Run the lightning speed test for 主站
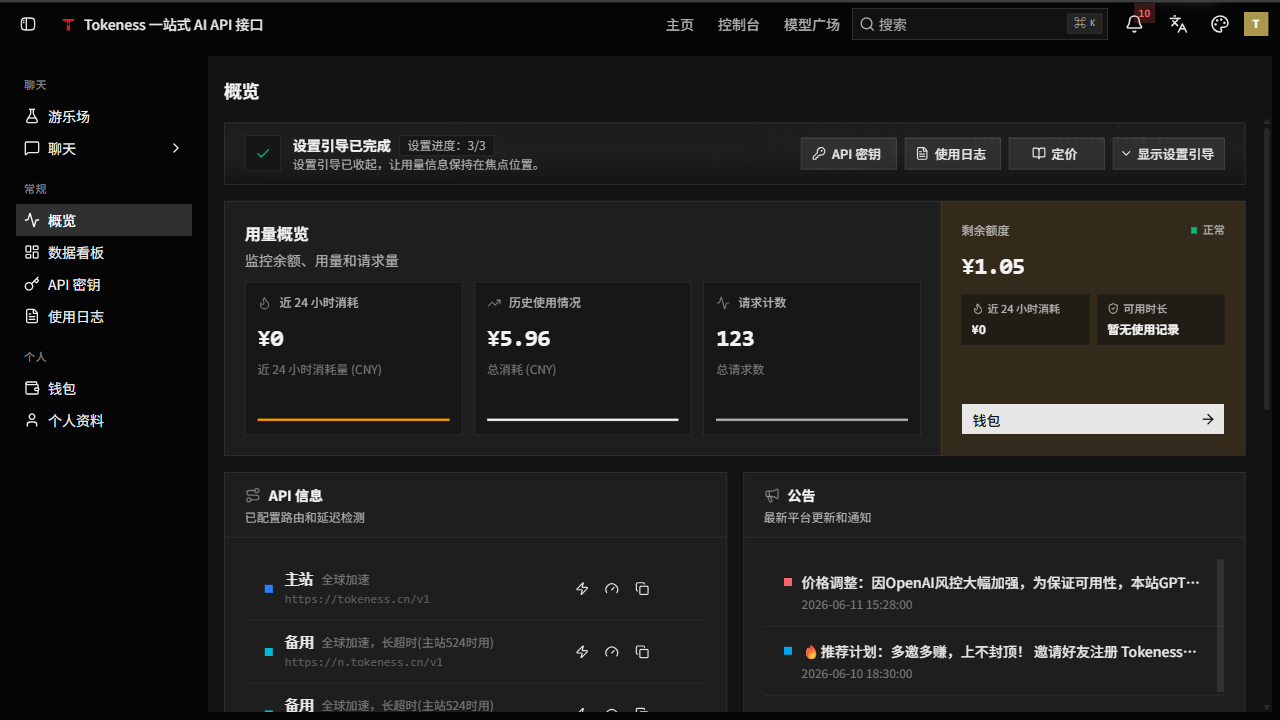The height and width of the screenshot is (720, 1280). pos(582,589)
